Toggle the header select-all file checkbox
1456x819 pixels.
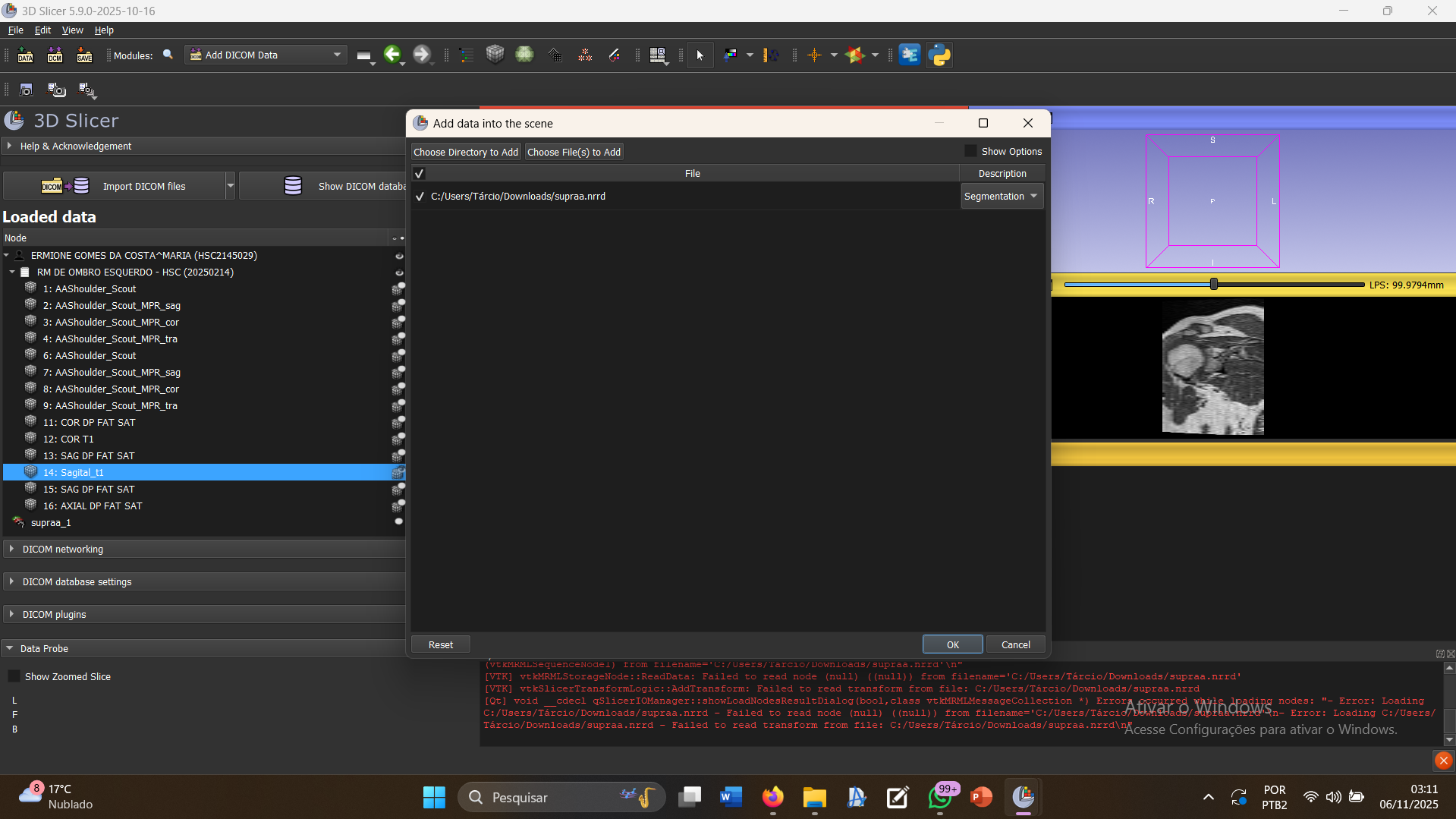pos(419,174)
